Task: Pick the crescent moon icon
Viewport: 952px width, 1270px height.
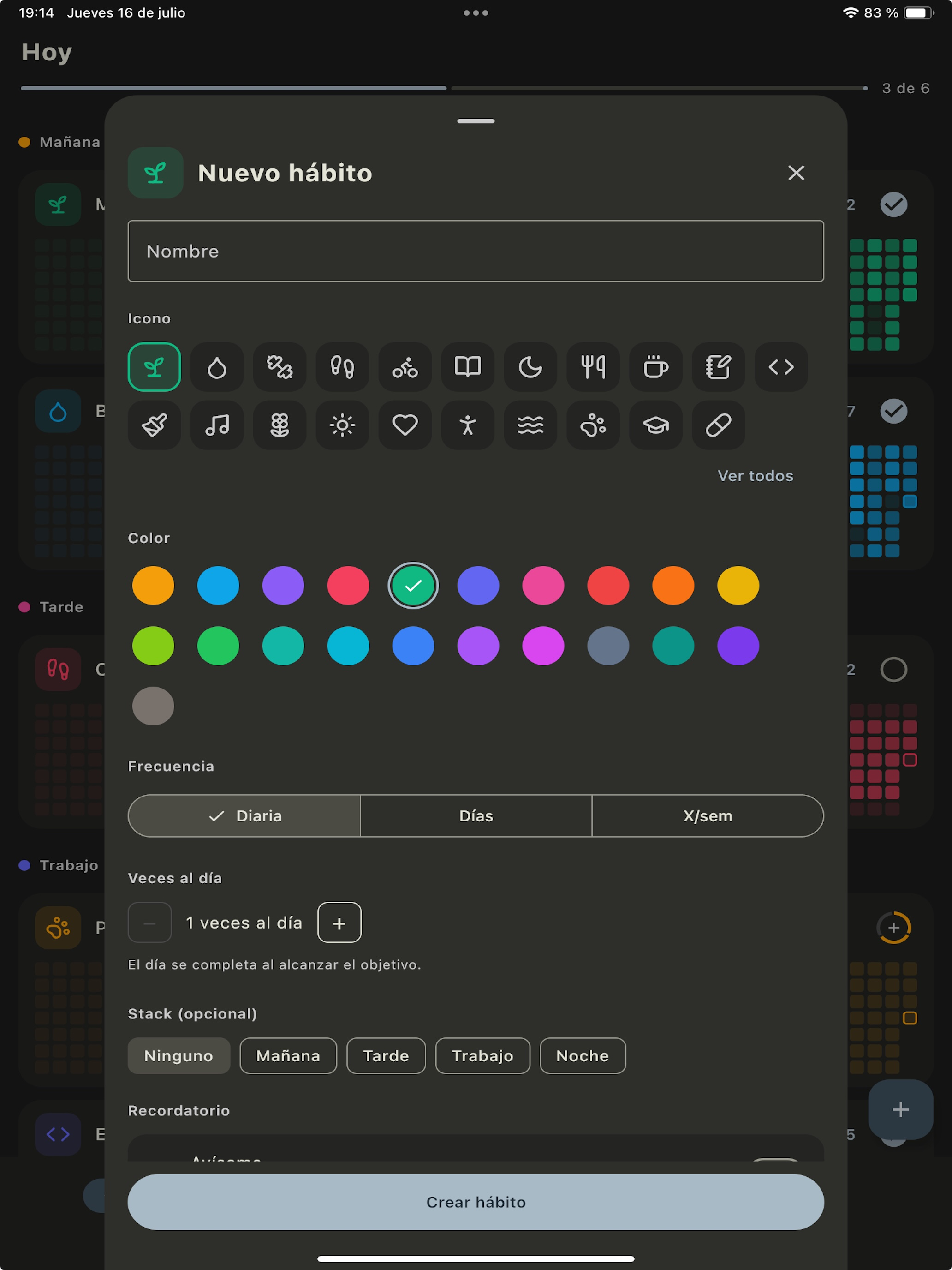Action: pyautogui.click(x=530, y=367)
